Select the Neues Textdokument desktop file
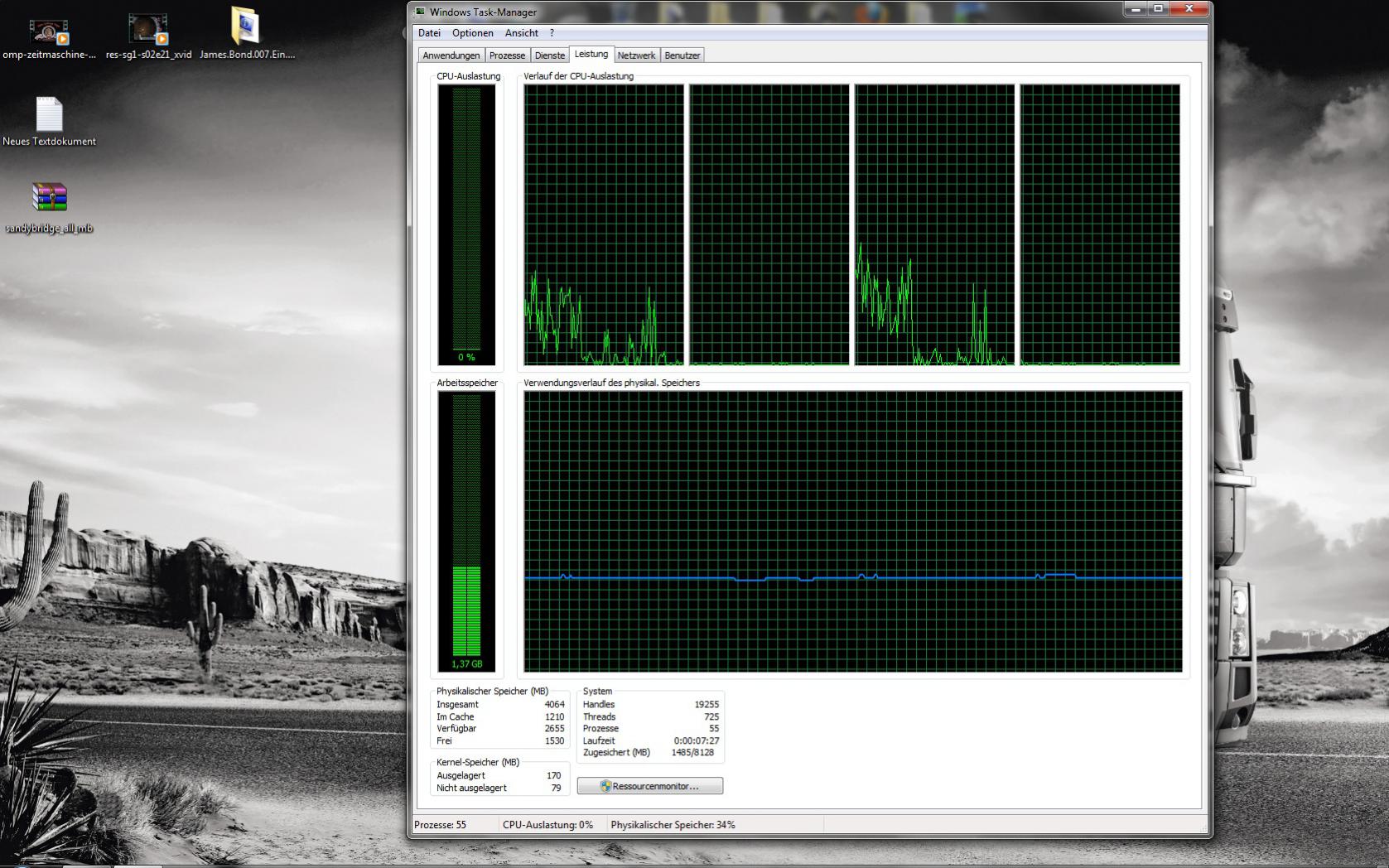 pos(49,114)
